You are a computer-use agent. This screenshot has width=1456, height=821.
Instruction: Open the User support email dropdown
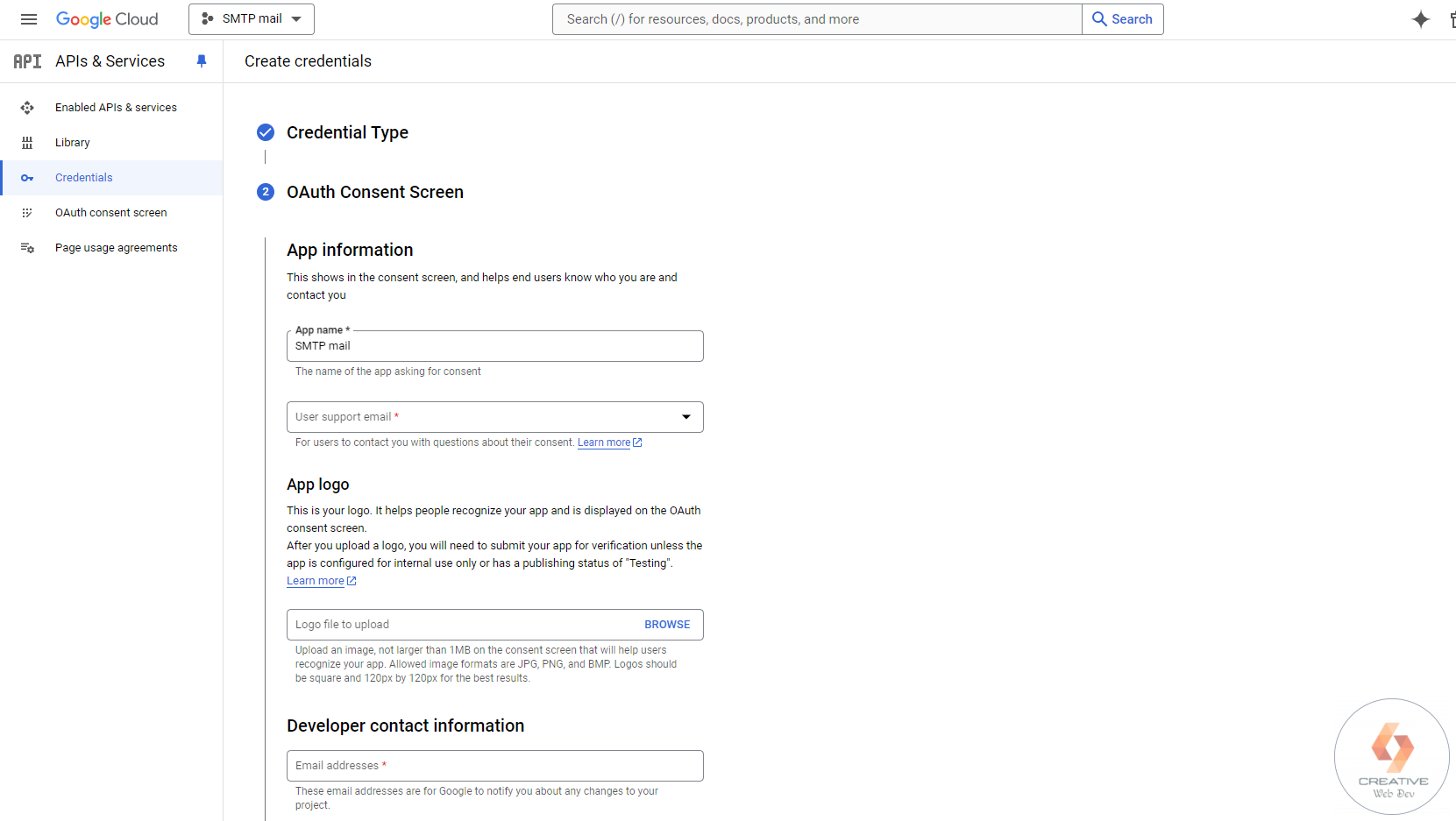(495, 417)
